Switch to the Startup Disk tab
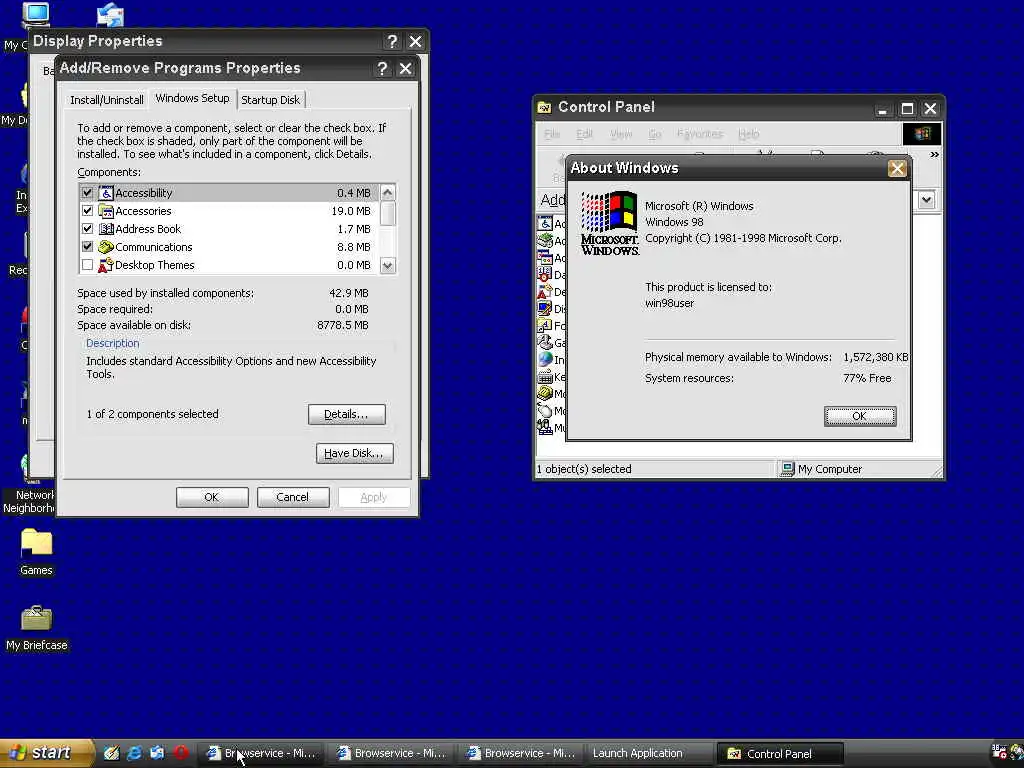The width and height of the screenshot is (1024, 768). pos(270,100)
